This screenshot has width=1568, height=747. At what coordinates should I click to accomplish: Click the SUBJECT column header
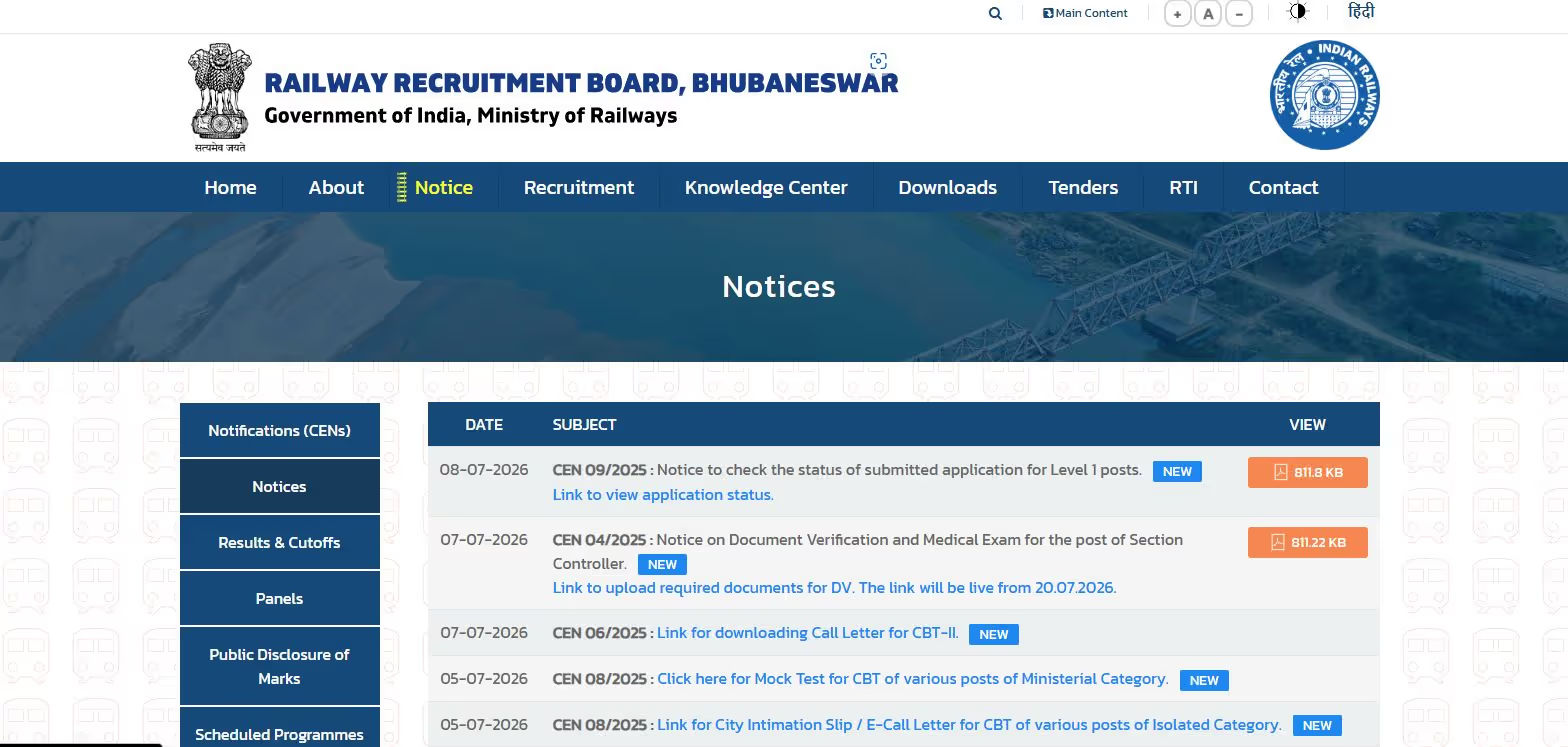584,425
